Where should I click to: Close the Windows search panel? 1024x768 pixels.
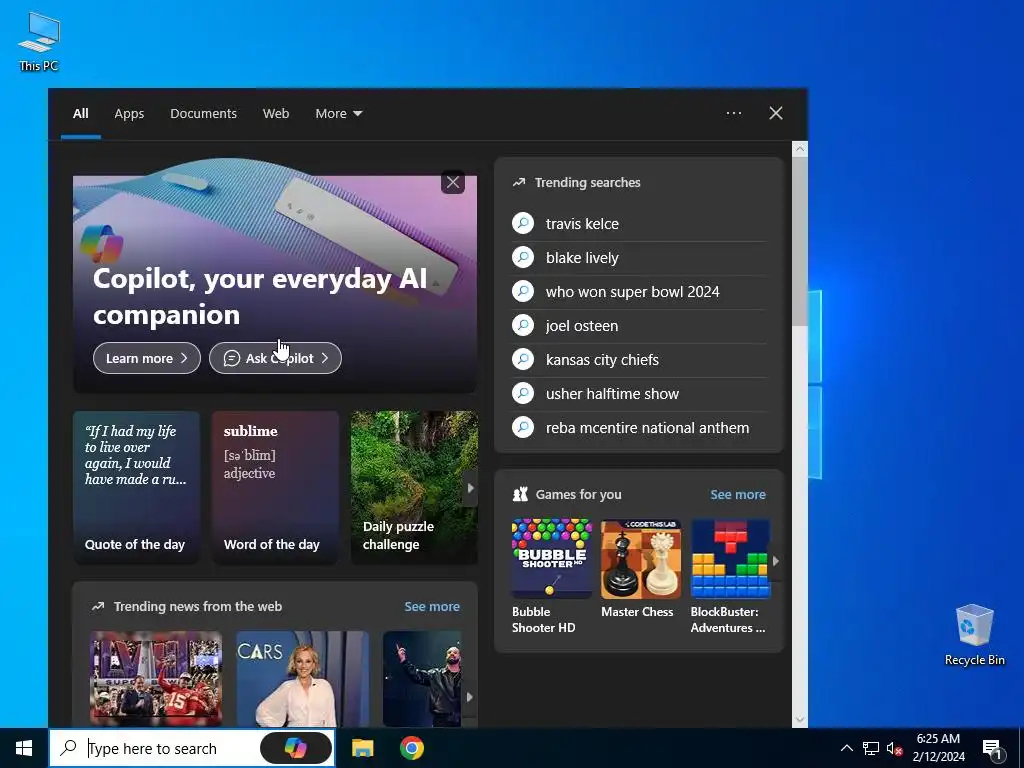(776, 113)
